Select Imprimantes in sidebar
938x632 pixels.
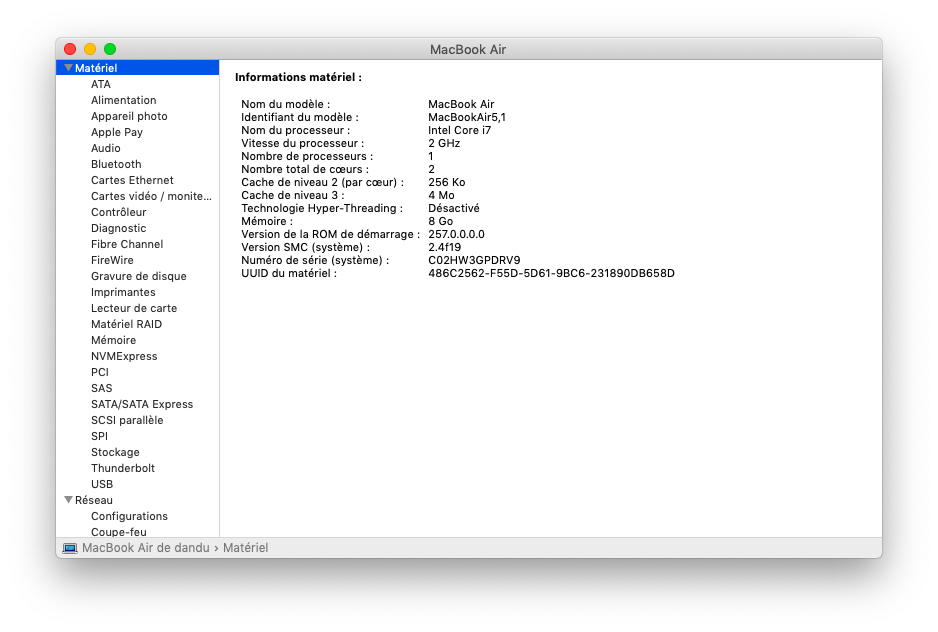(123, 292)
